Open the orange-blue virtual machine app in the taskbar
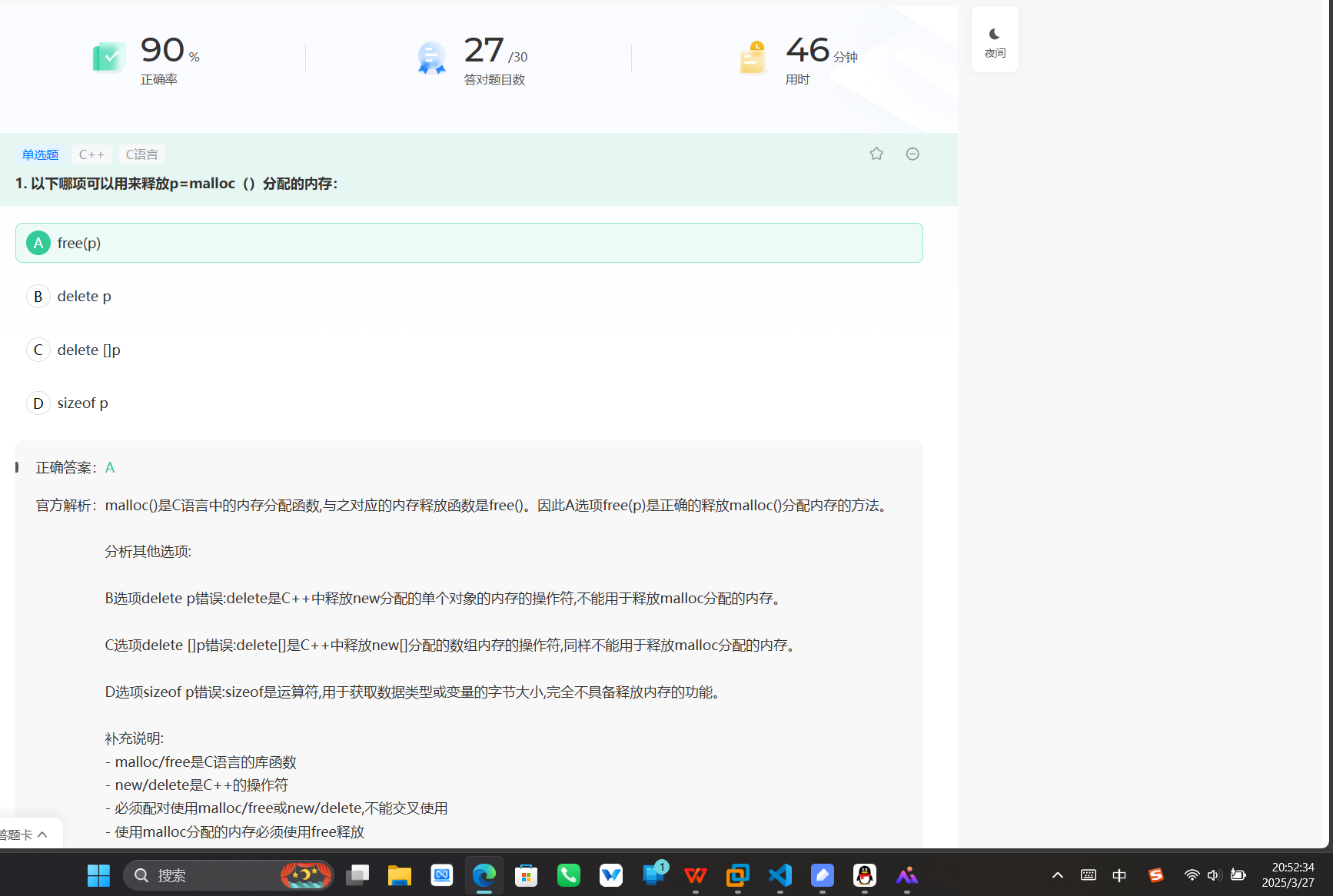 pos(738,875)
